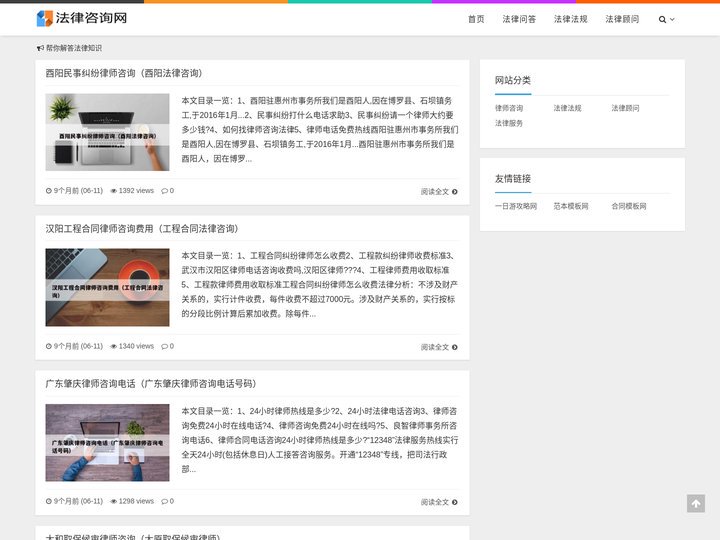Viewport: 720px width, 540px height.
Task: Open the search magnifier icon in header
Action: [662, 19]
